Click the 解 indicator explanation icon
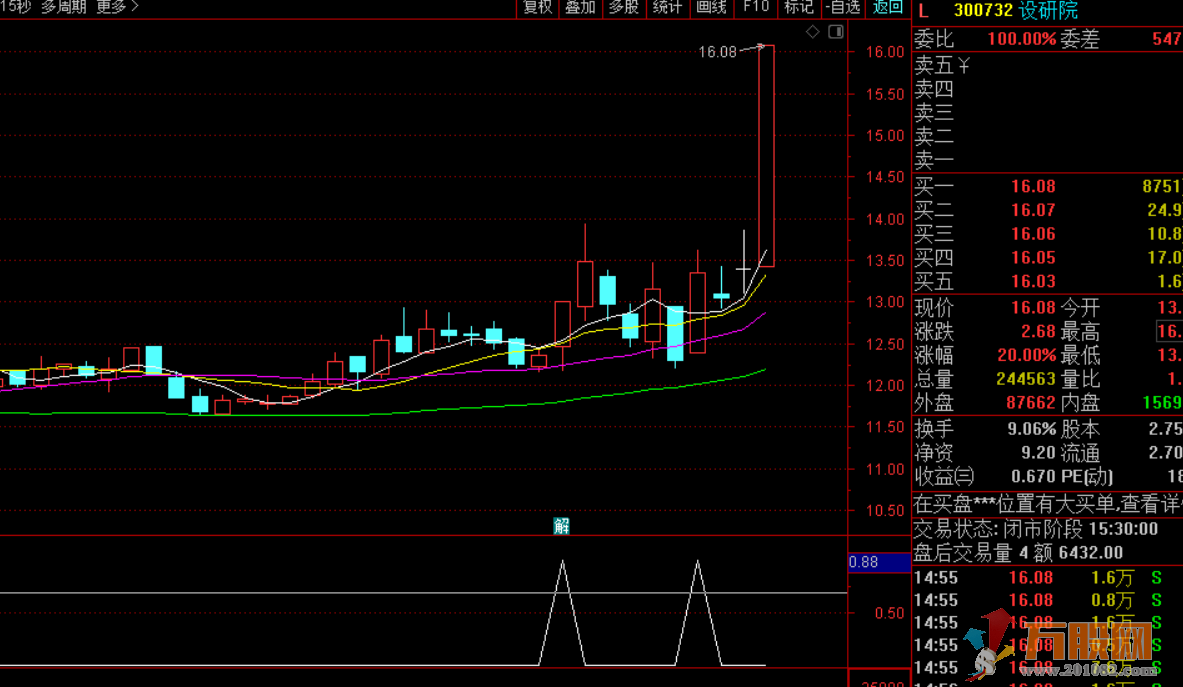Image resolution: width=1183 pixels, height=687 pixels. [x=561, y=526]
